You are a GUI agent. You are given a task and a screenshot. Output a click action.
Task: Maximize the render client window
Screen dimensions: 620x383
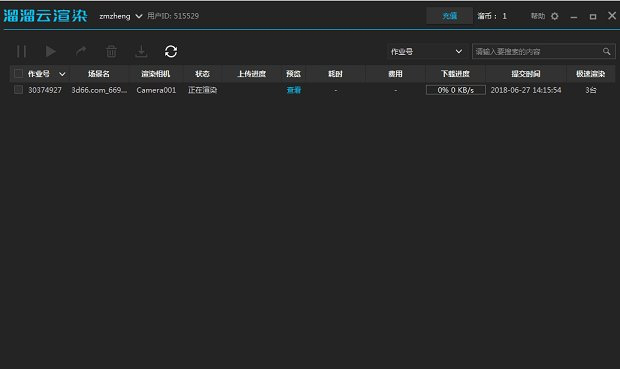[593, 16]
